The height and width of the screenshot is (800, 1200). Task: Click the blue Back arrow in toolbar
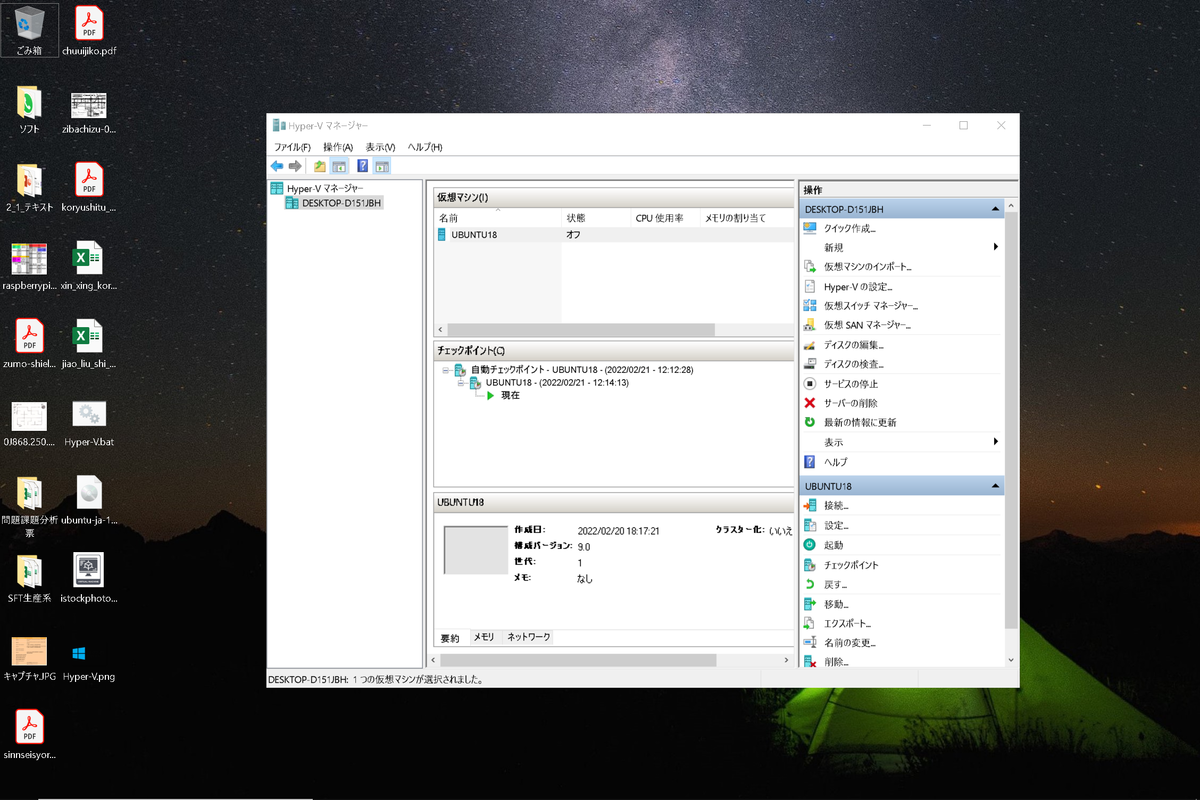click(277, 166)
